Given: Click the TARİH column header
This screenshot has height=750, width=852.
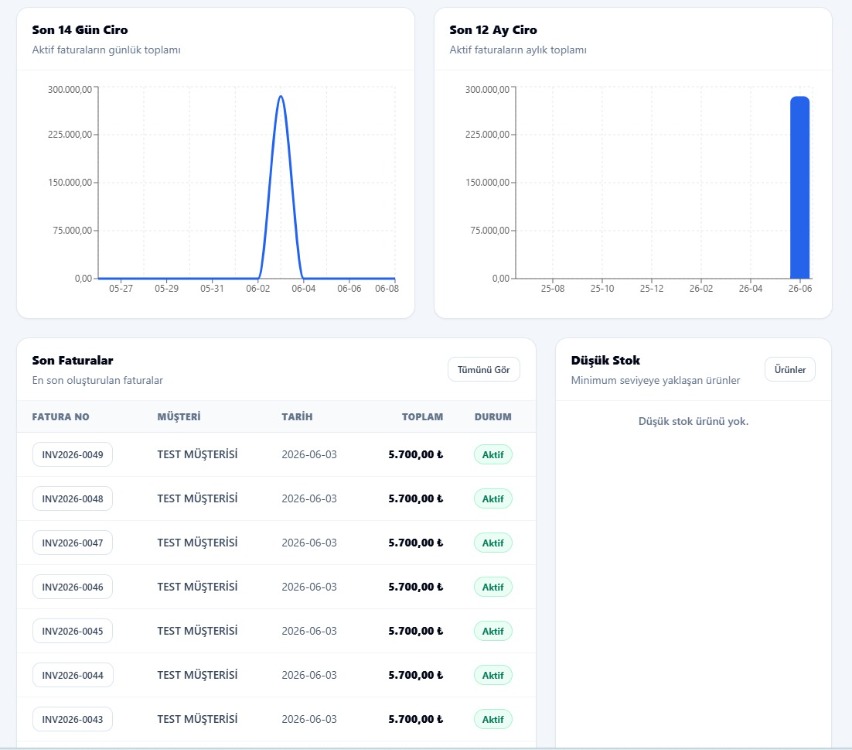Looking at the screenshot, I should pos(297,417).
